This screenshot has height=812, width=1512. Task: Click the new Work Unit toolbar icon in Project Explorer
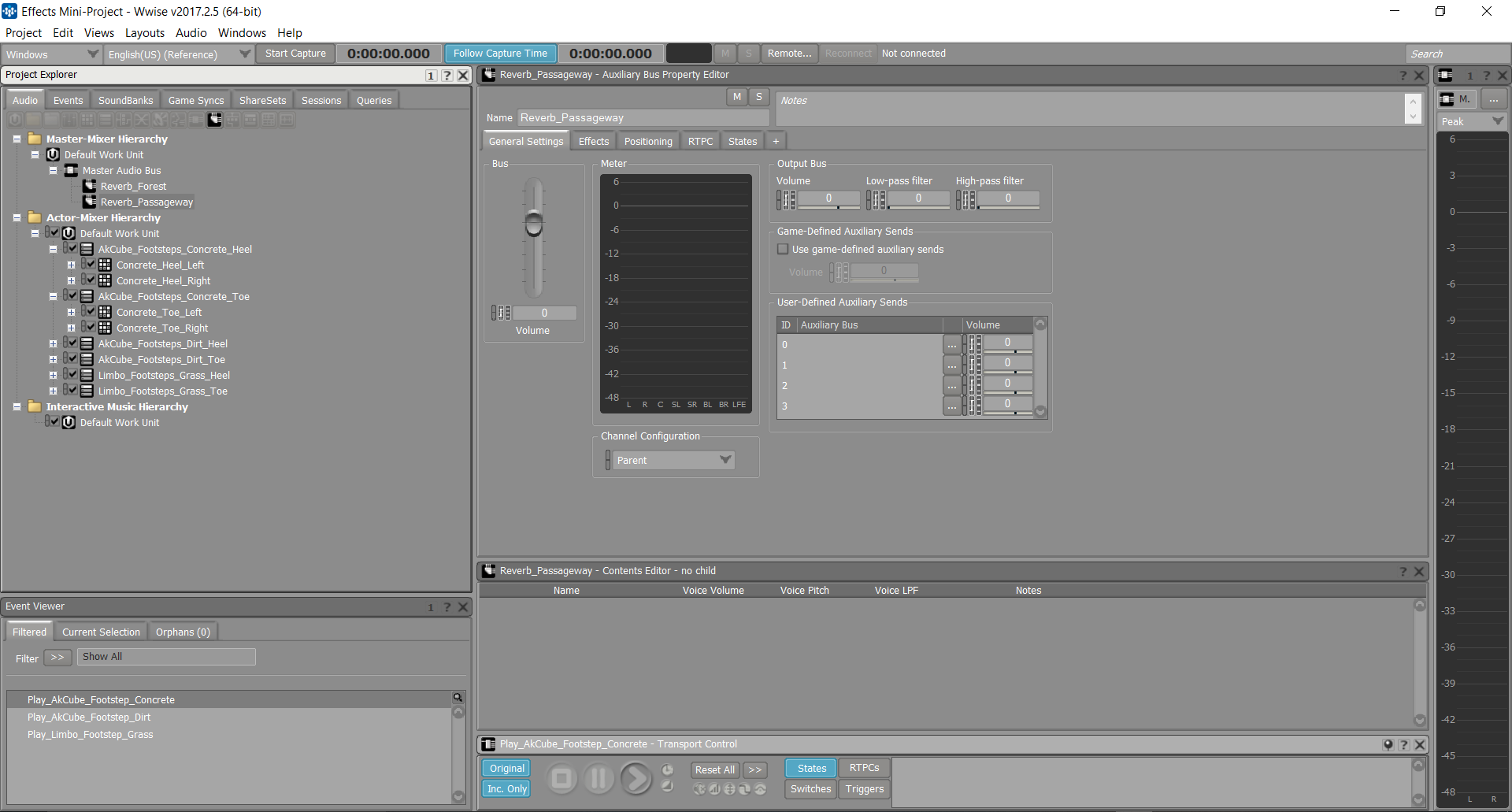tap(15, 120)
